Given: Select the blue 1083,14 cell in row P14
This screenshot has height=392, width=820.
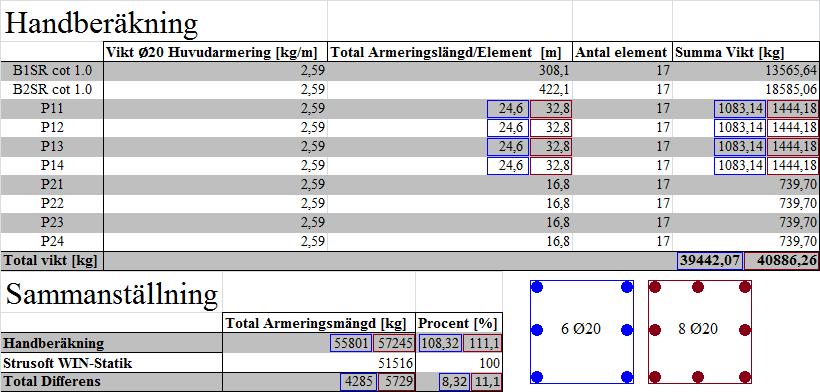Looking at the screenshot, I should [740, 166].
